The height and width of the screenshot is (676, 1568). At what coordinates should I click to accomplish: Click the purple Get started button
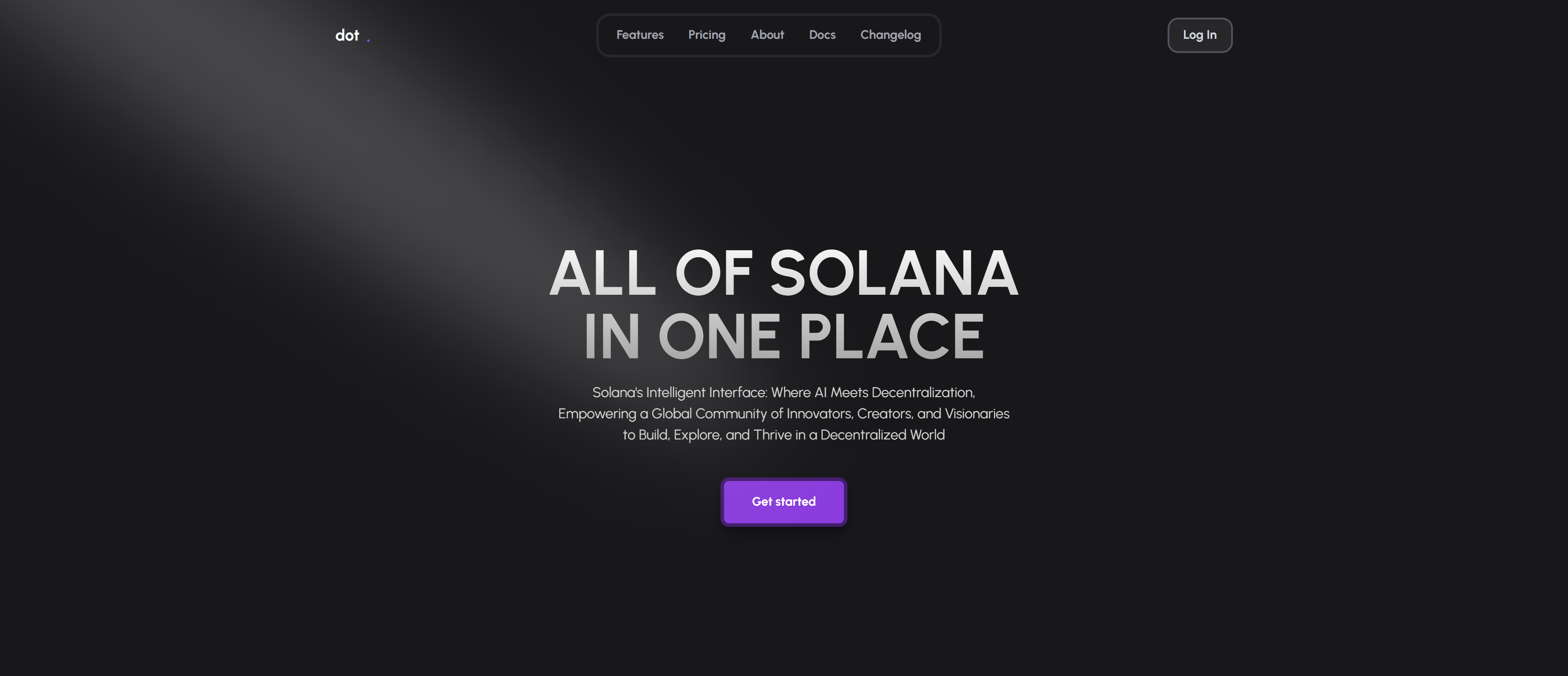click(784, 502)
